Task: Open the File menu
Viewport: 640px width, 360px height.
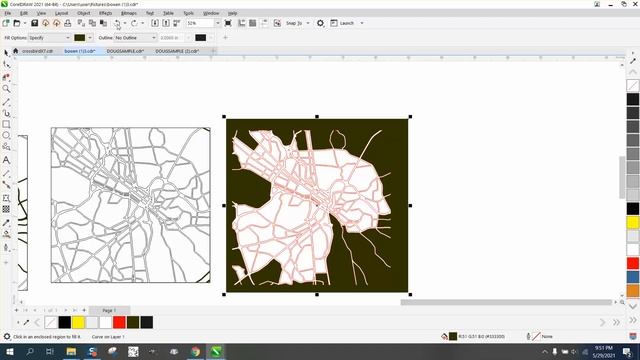Action: tap(8, 13)
